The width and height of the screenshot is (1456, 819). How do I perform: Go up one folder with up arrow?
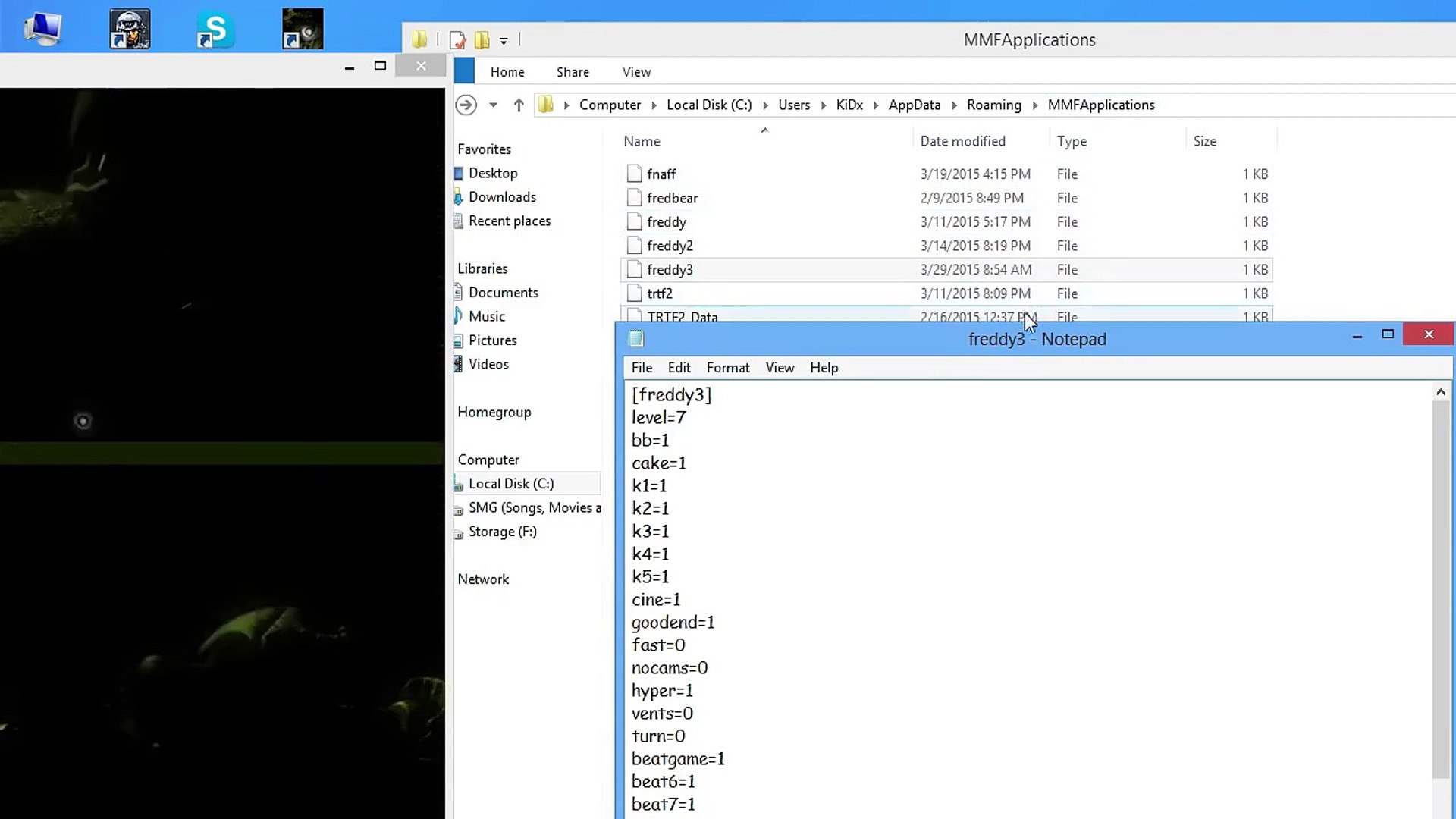[x=519, y=105]
